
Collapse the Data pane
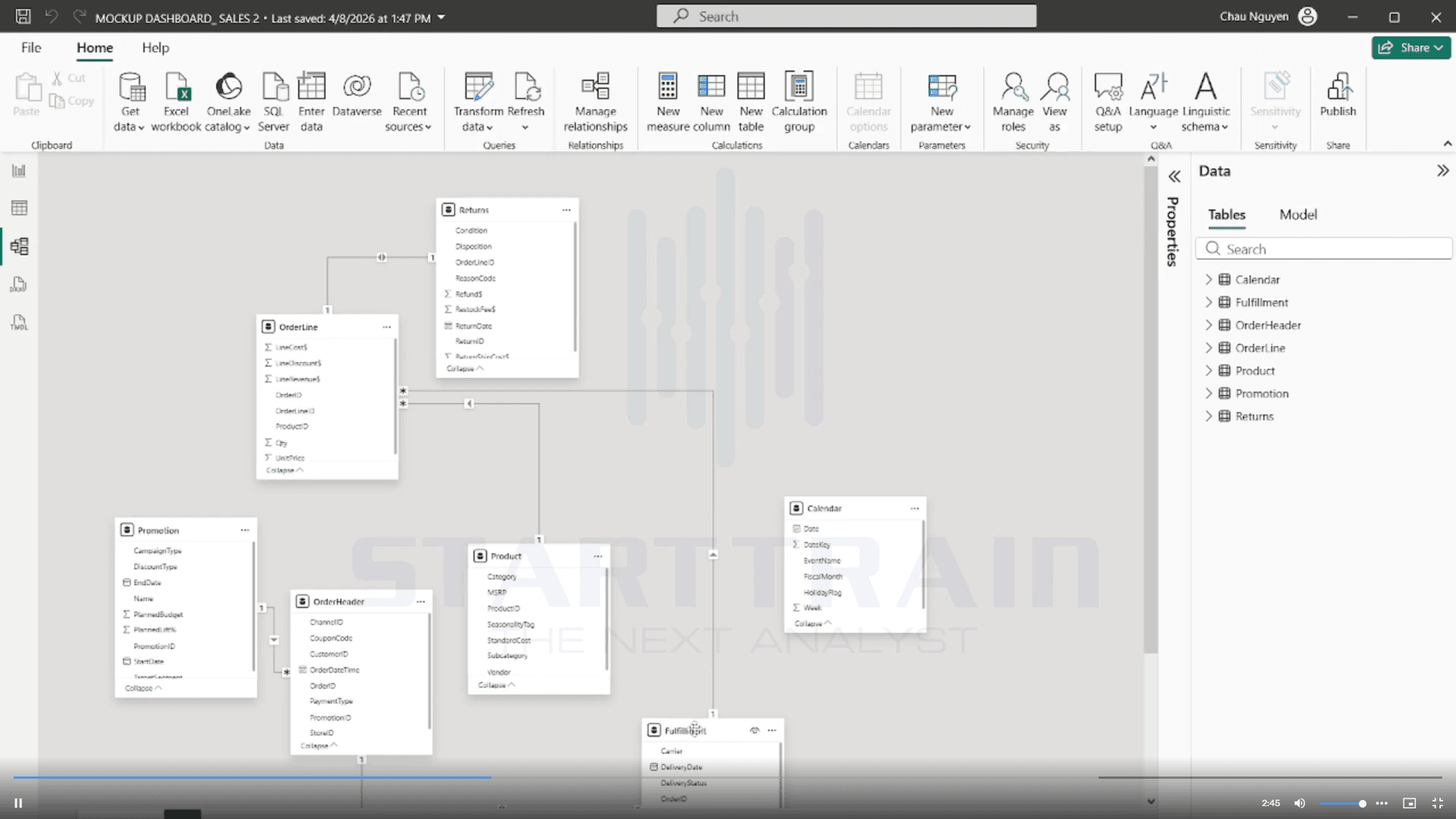(x=1442, y=171)
